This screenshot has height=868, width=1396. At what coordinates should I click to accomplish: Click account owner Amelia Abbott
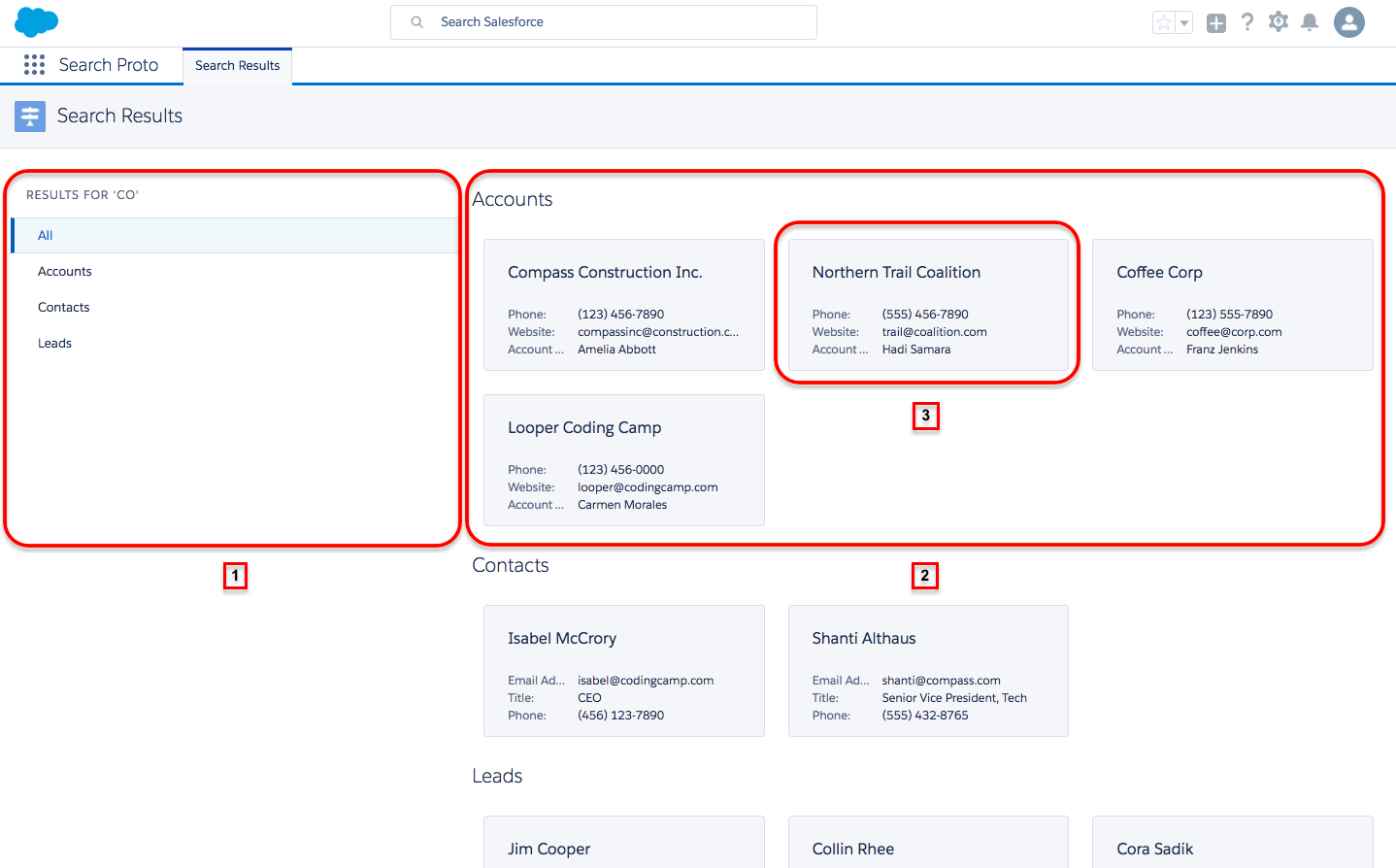pyautogui.click(x=616, y=350)
